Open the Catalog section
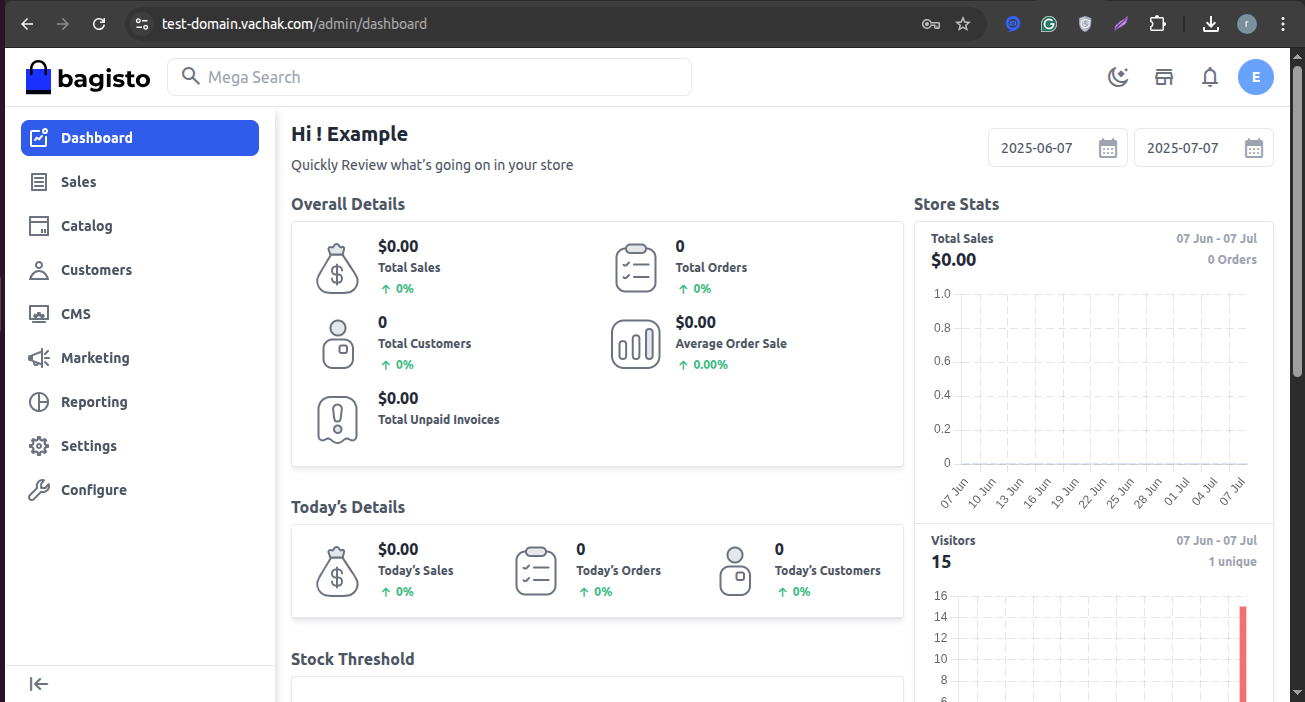This screenshot has height=702, width=1305. [x=140, y=226]
